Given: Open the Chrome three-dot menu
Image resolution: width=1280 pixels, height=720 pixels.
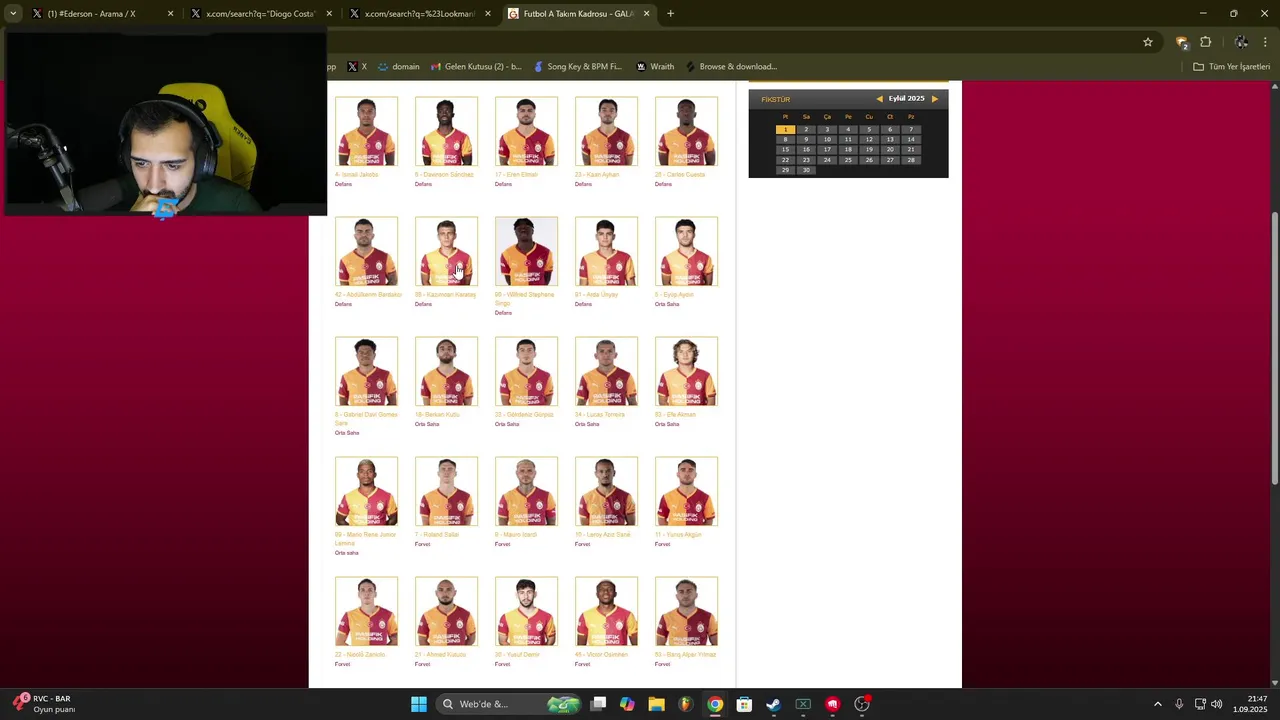Looking at the screenshot, I should point(1265,42).
